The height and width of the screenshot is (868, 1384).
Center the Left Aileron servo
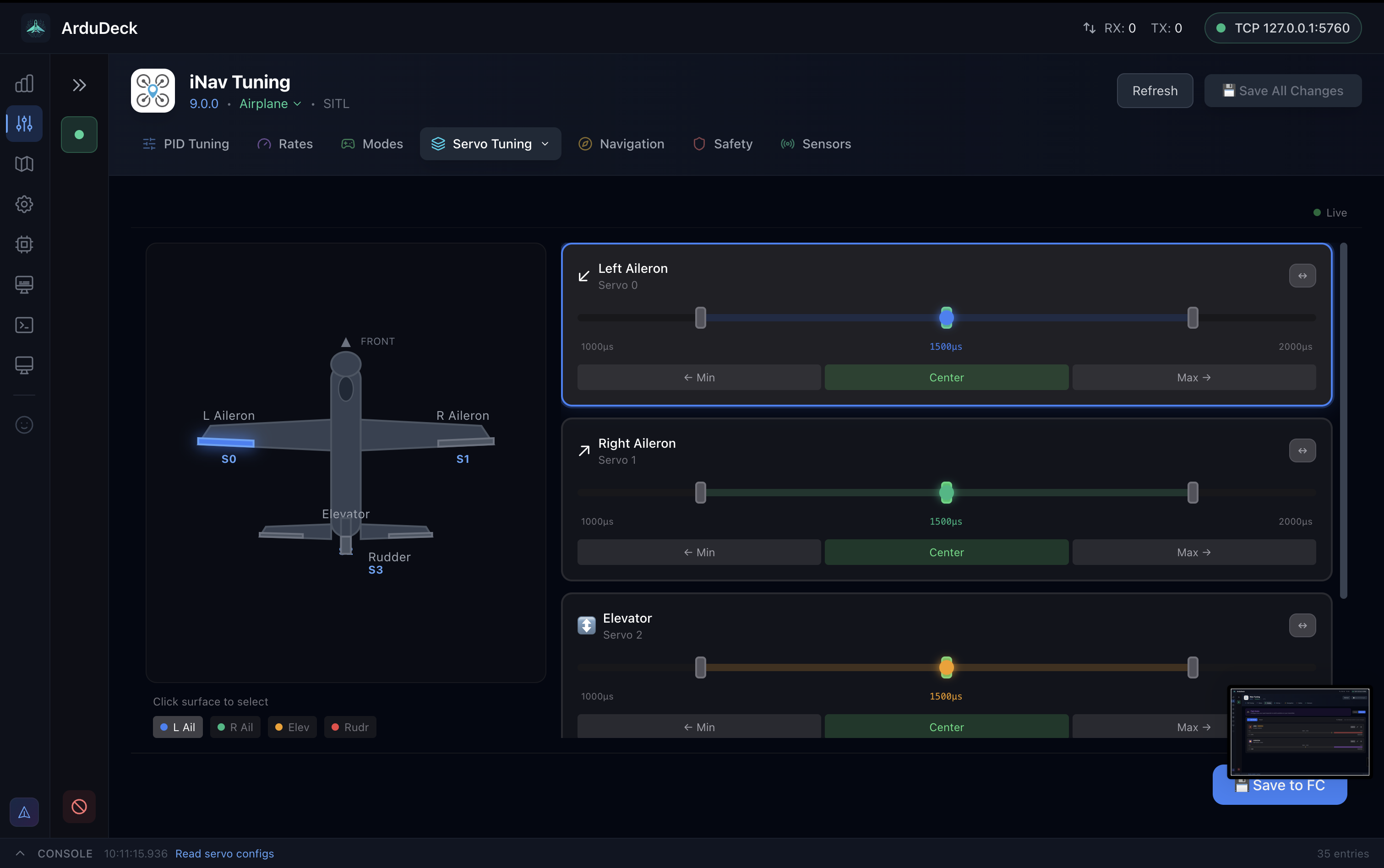pyautogui.click(x=946, y=378)
